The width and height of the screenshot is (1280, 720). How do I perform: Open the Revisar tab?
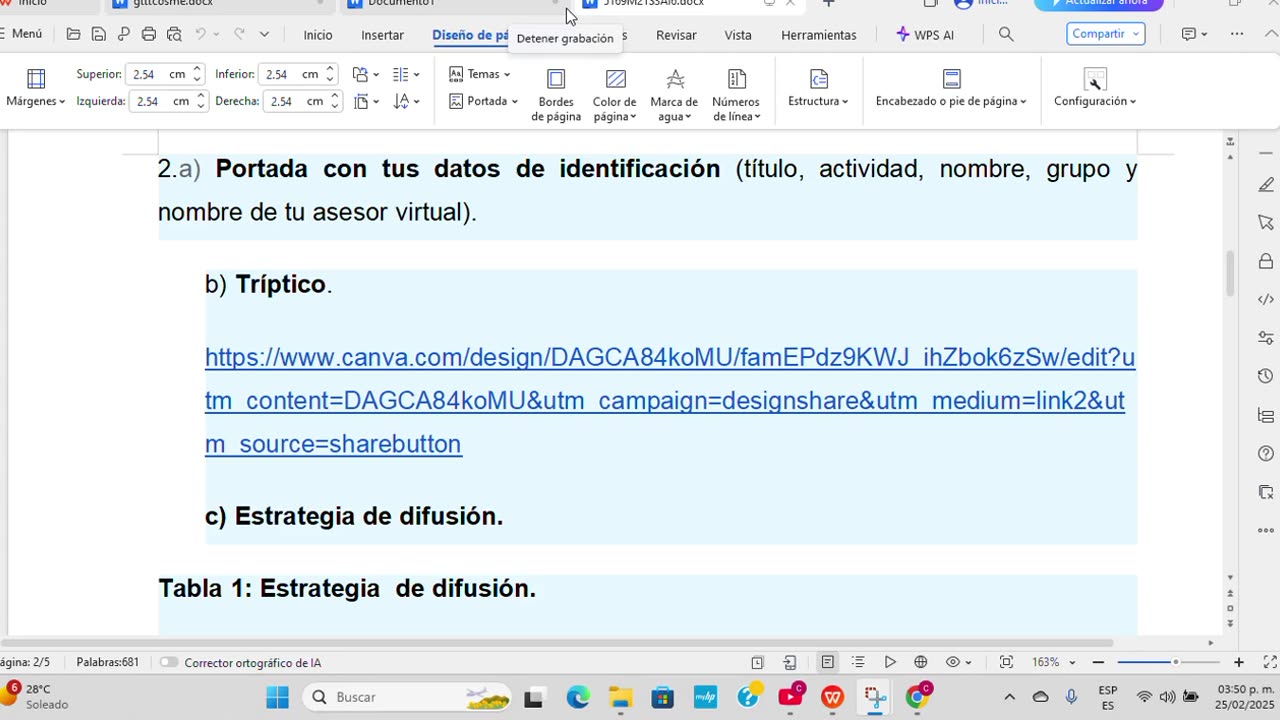[676, 35]
